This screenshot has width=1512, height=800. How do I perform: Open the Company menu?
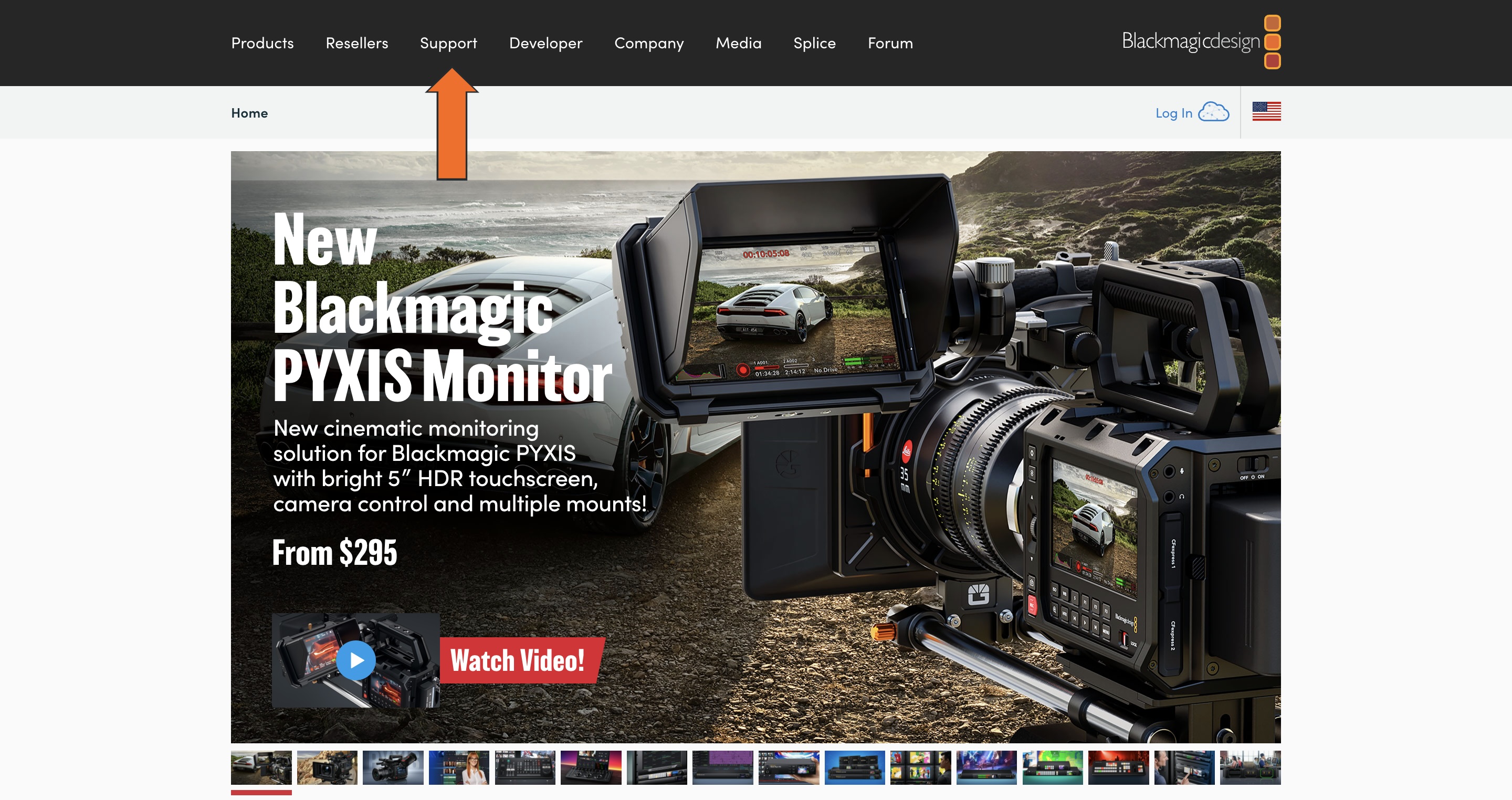(648, 43)
